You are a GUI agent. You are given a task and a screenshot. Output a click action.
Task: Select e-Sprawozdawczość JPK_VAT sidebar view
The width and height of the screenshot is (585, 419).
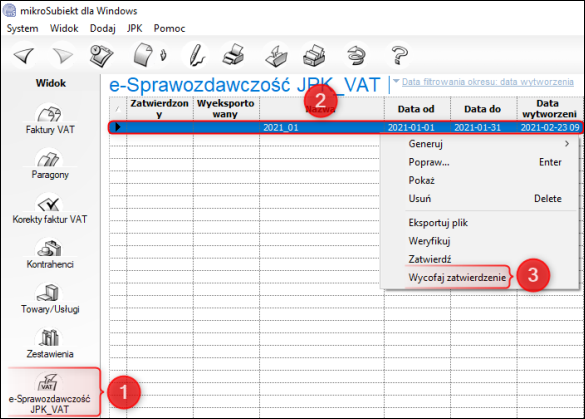pyautogui.click(x=50, y=393)
